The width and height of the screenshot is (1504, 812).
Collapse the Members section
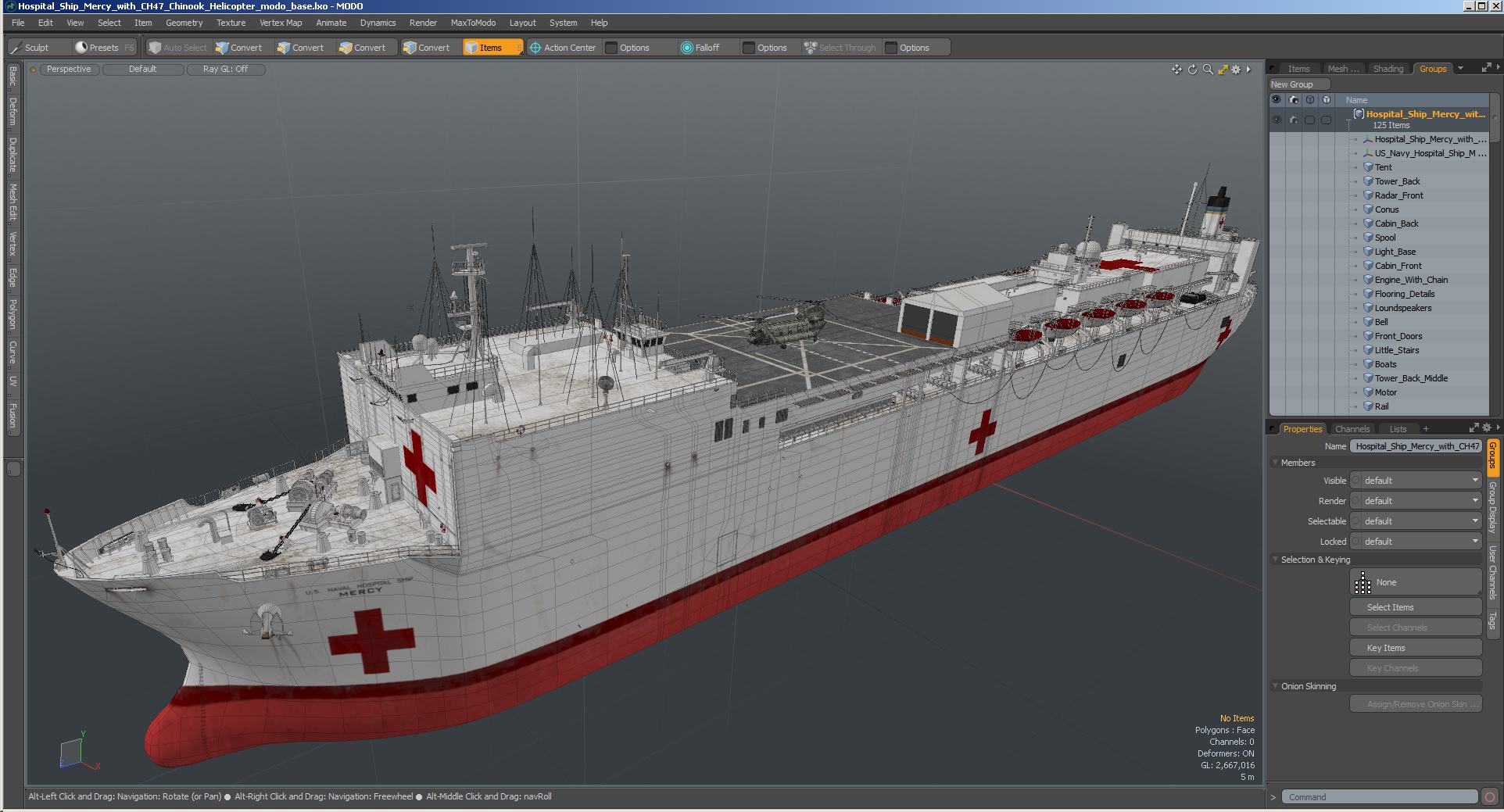[1275, 463]
